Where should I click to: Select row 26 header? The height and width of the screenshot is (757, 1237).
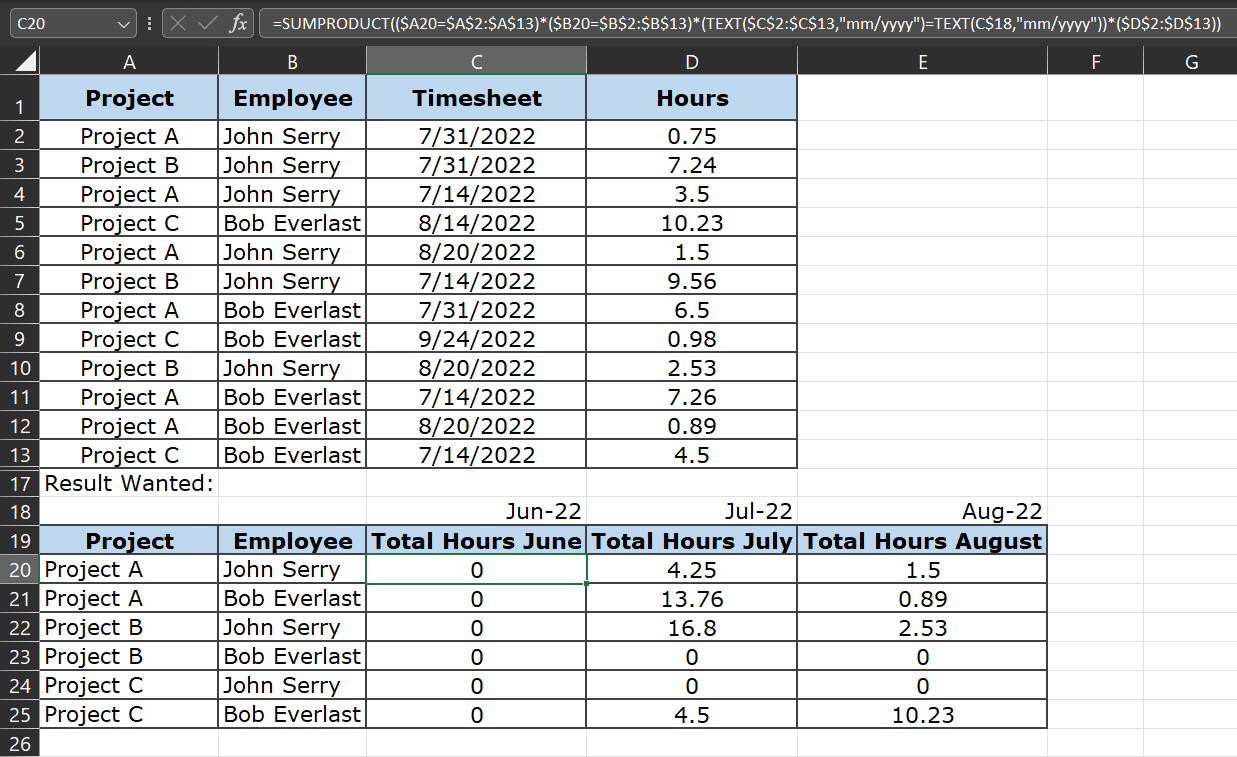[19, 743]
